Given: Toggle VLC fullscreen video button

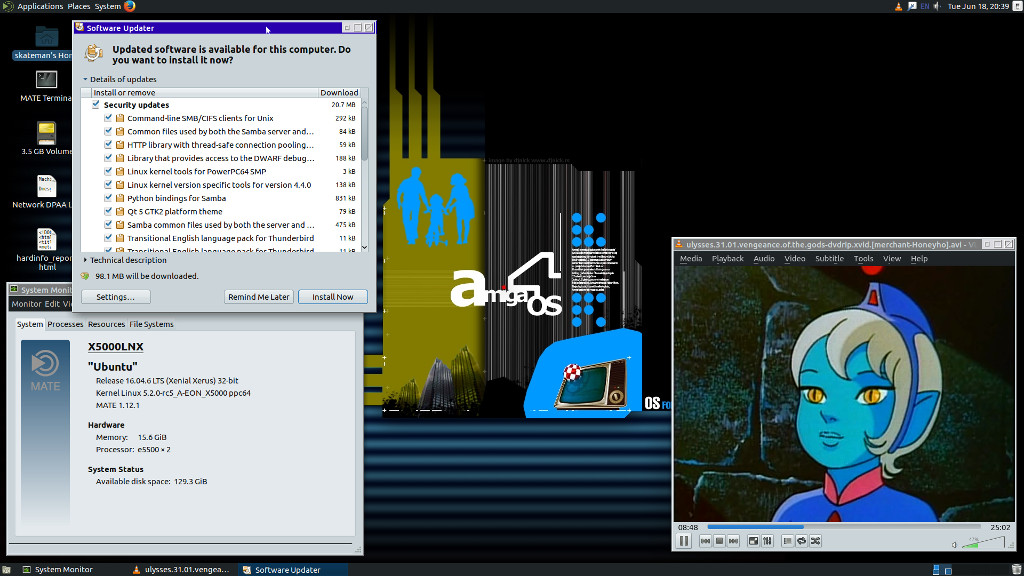Looking at the screenshot, I should tap(754, 541).
